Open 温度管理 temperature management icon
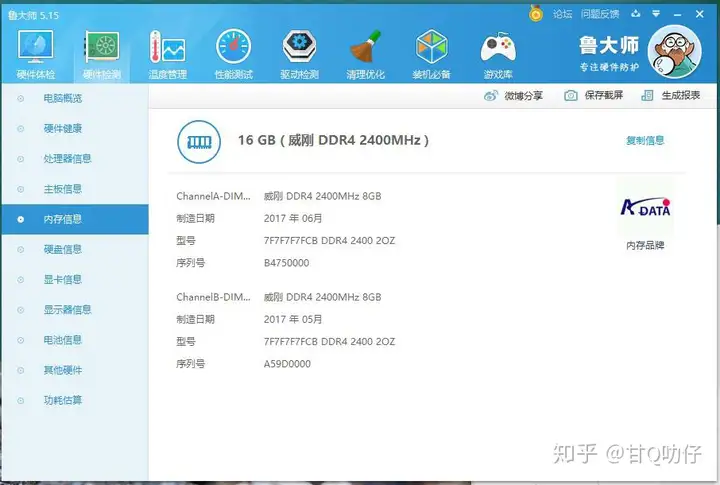 pos(167,47)
